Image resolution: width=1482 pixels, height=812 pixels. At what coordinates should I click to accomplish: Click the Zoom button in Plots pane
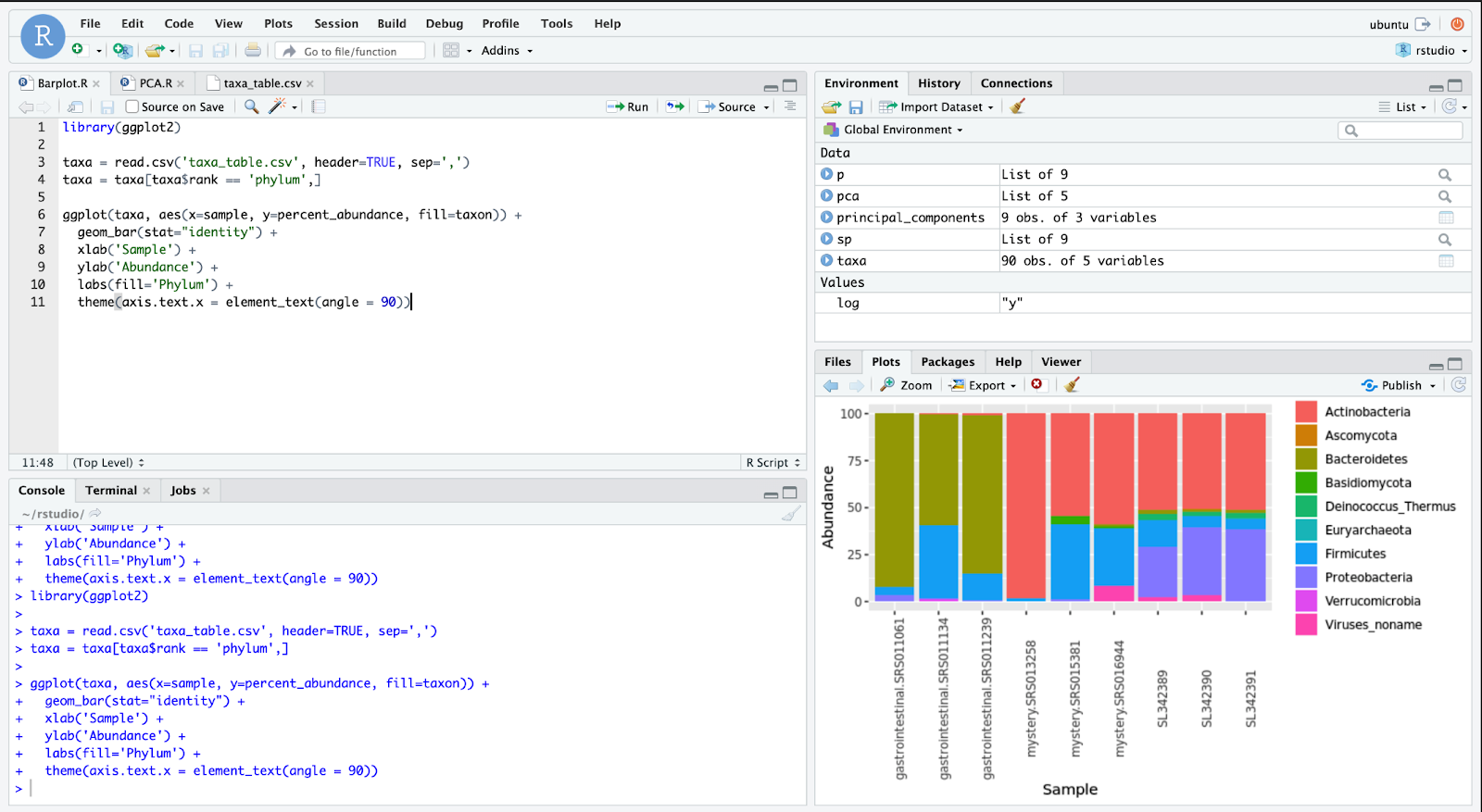[907, 385]
